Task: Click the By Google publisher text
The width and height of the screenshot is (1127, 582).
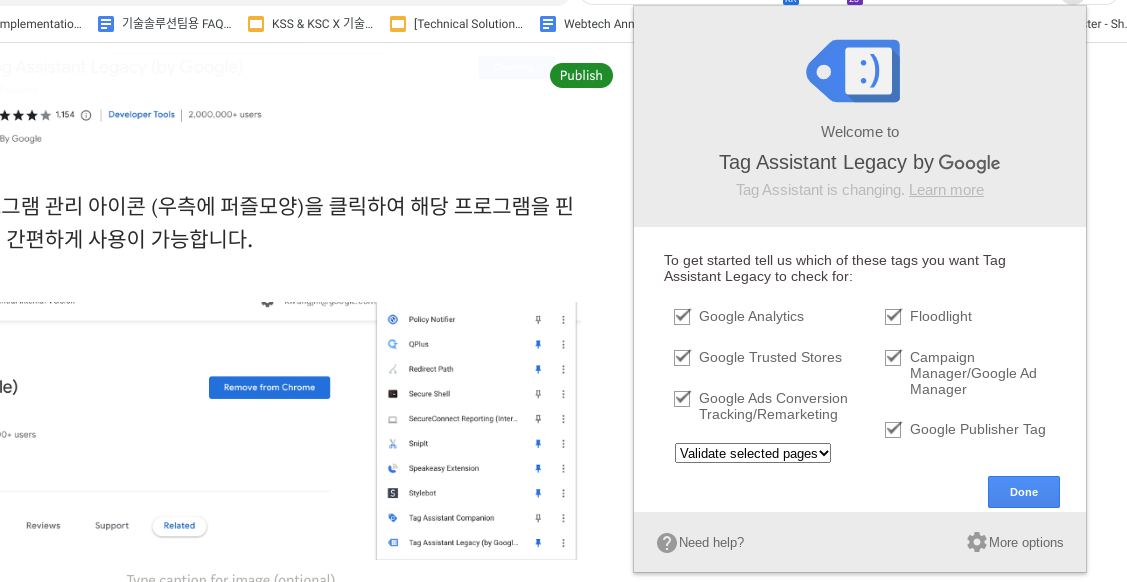Action: pos(21,139)
